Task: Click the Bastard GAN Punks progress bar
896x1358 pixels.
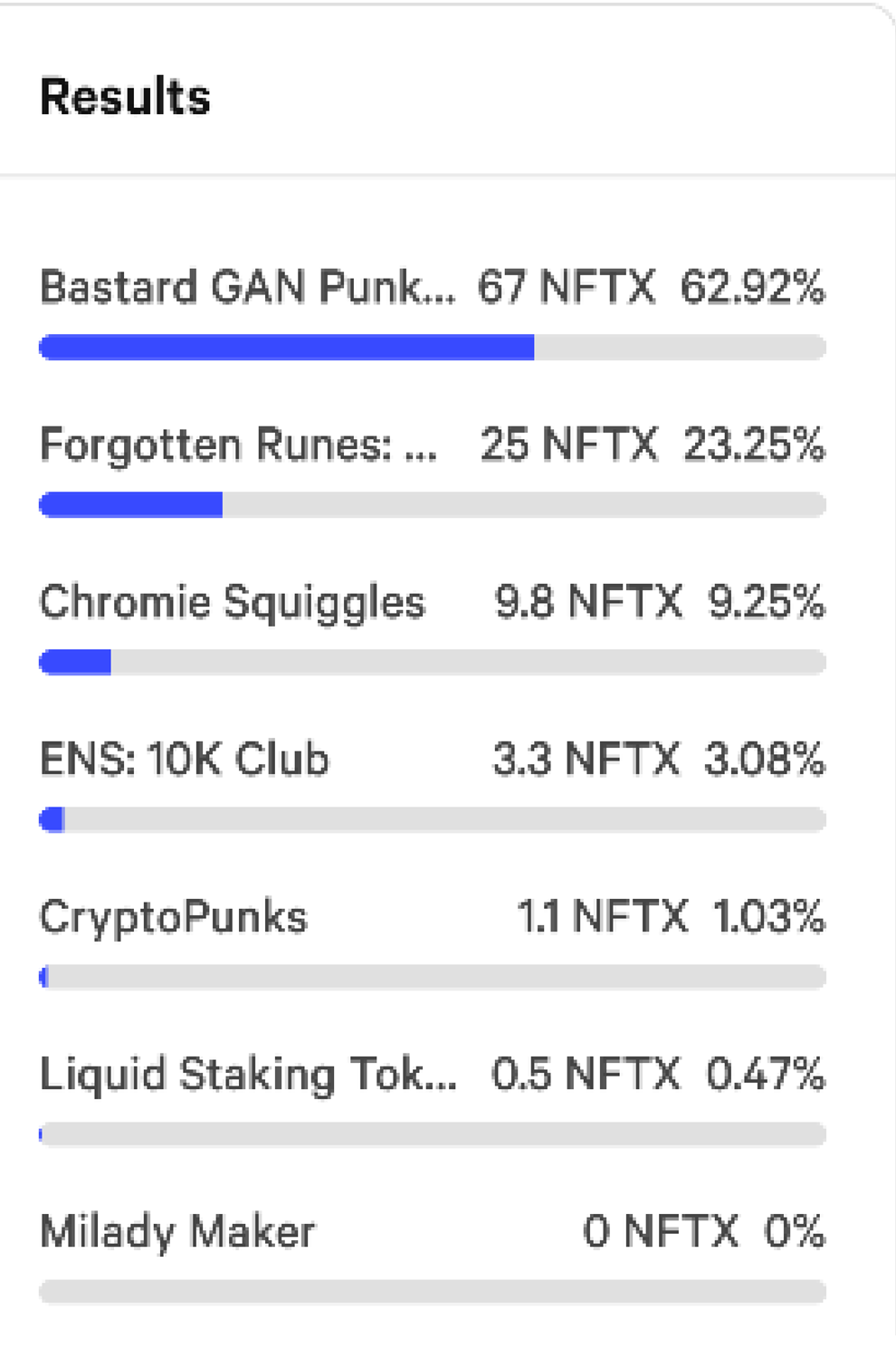Action: pos(432,348)
